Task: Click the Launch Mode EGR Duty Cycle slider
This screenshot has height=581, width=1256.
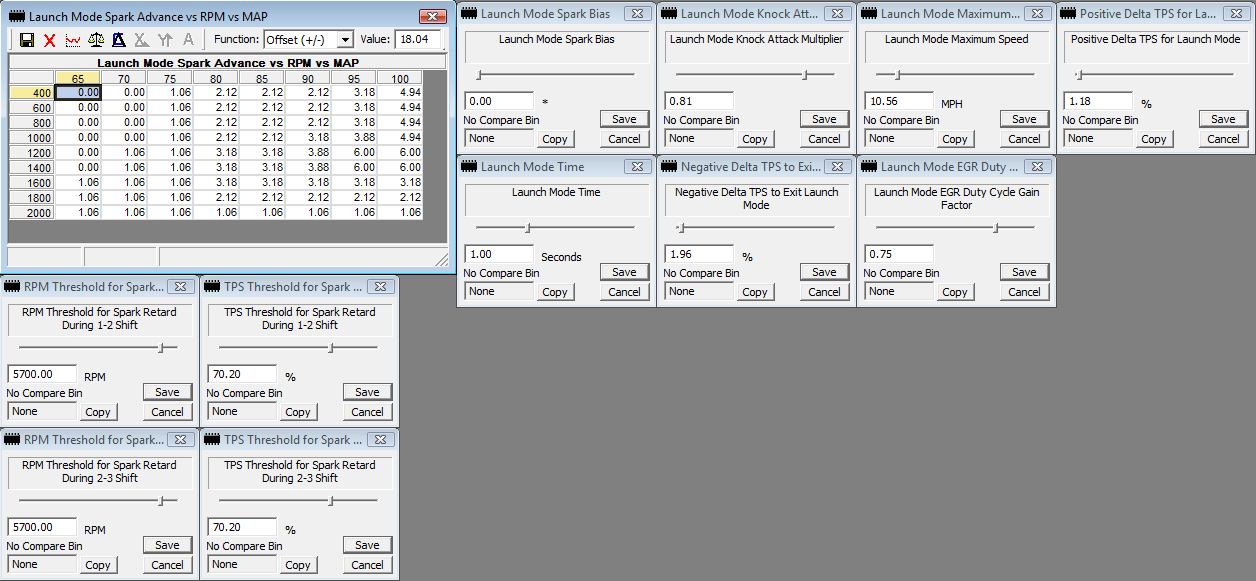Action: [x=996, y=228]
